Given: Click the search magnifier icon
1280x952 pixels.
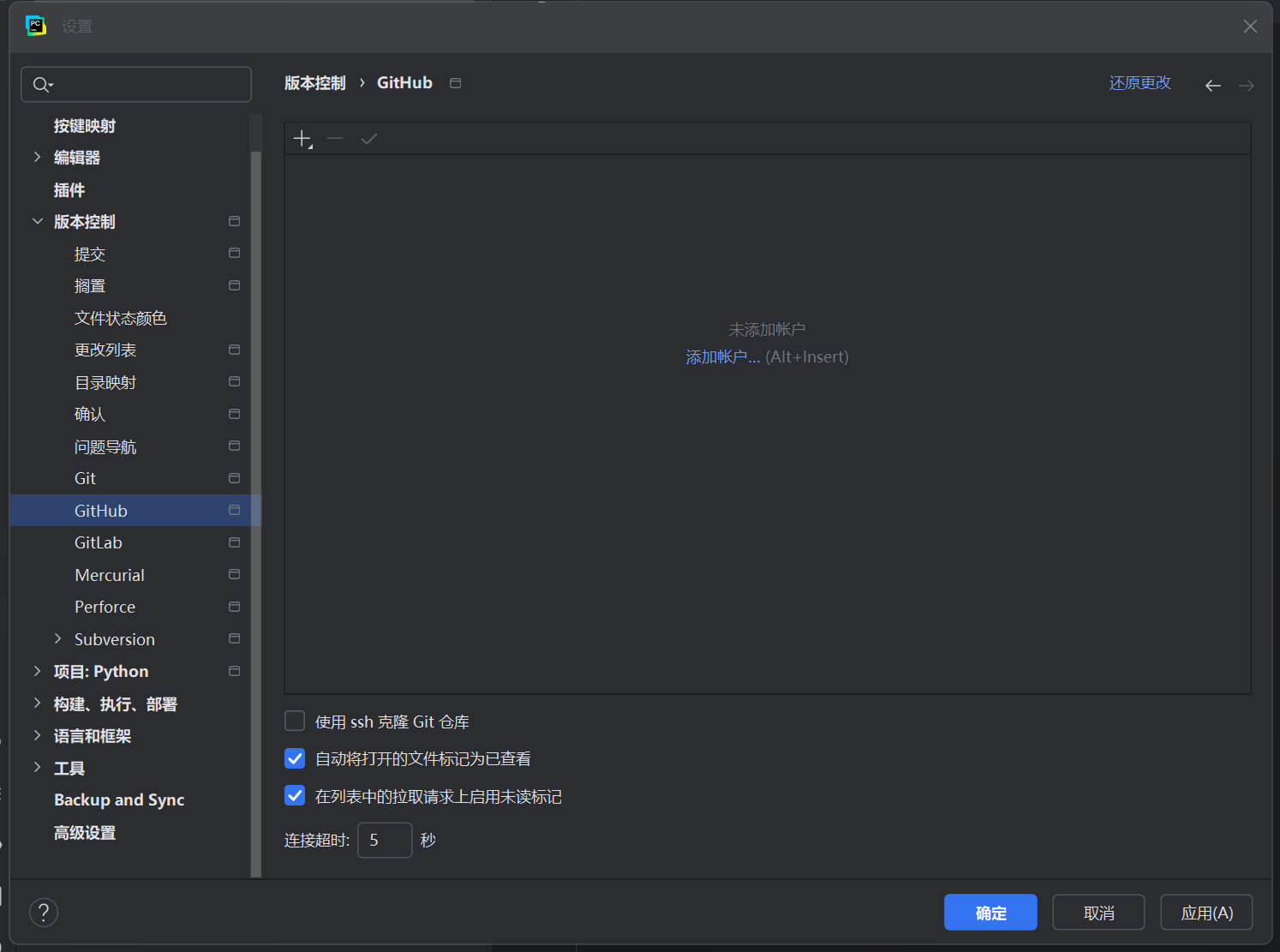Looking at the screenshot, I should point(42,84).
